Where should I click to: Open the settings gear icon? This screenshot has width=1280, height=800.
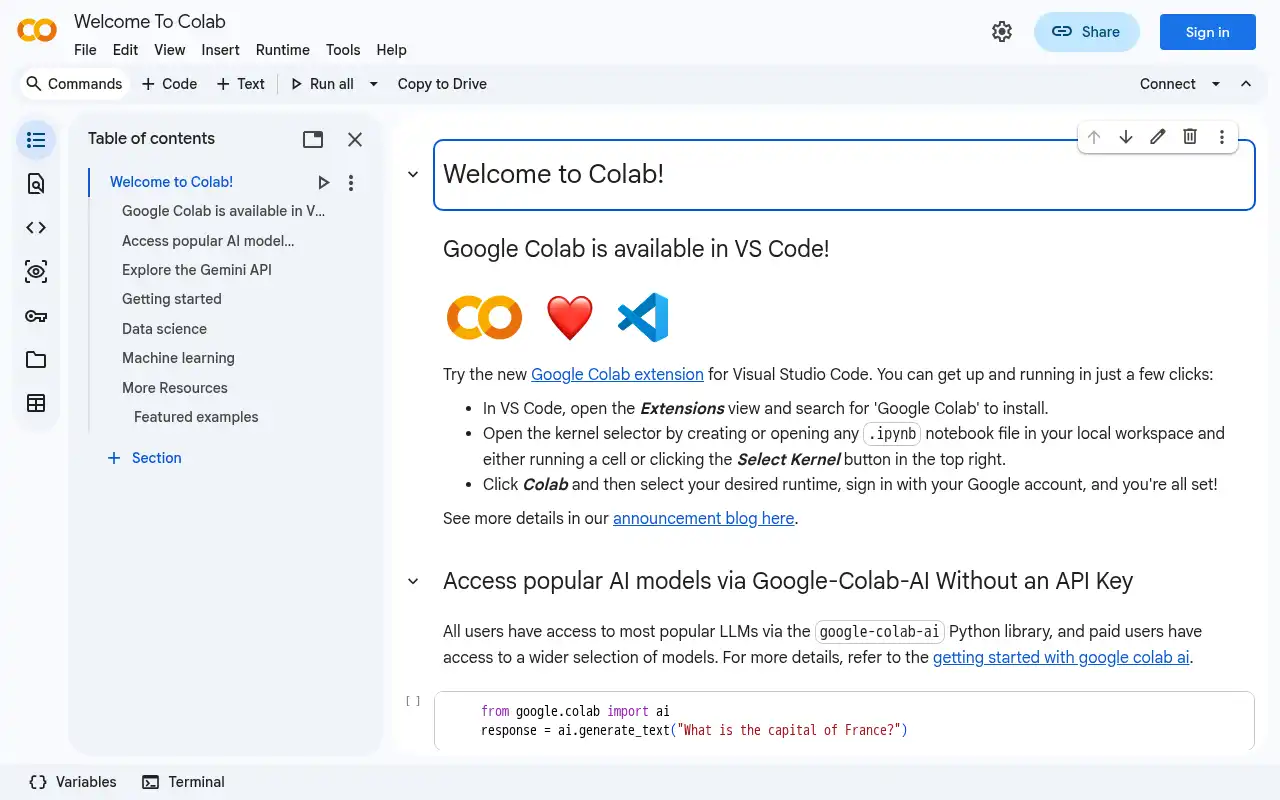1001,32
